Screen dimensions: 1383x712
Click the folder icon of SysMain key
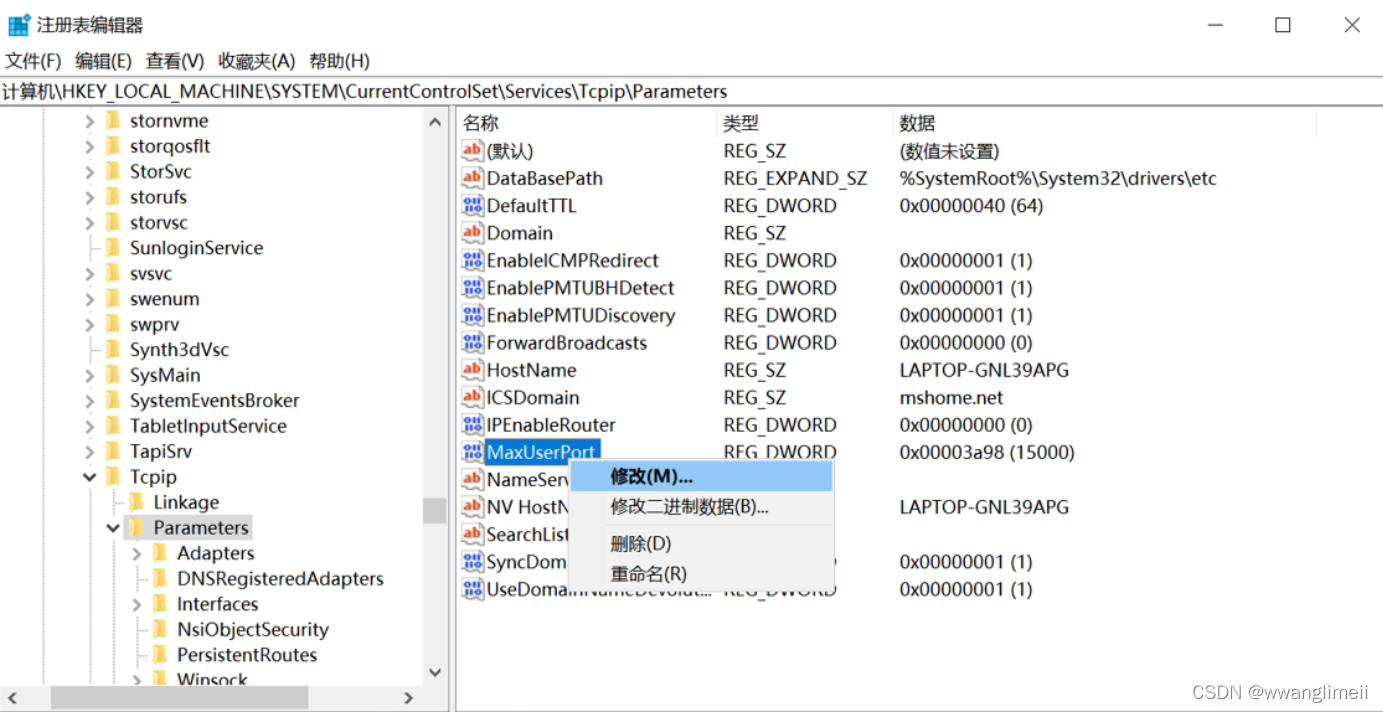point(113,375)
